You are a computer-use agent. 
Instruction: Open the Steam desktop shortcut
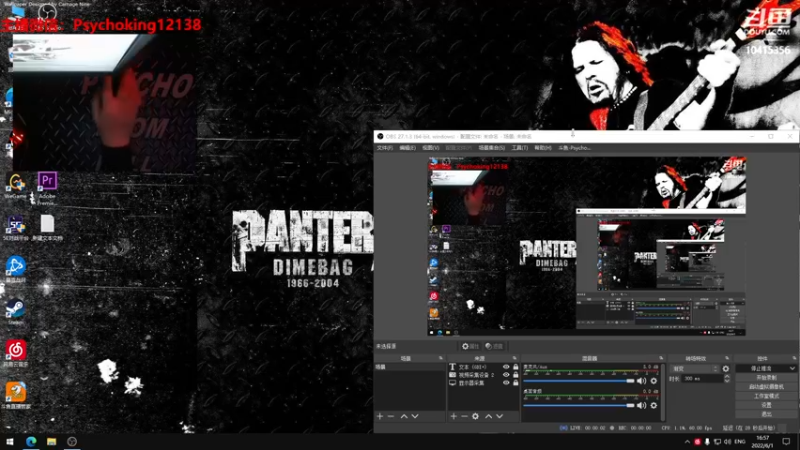tap(15, 312)
